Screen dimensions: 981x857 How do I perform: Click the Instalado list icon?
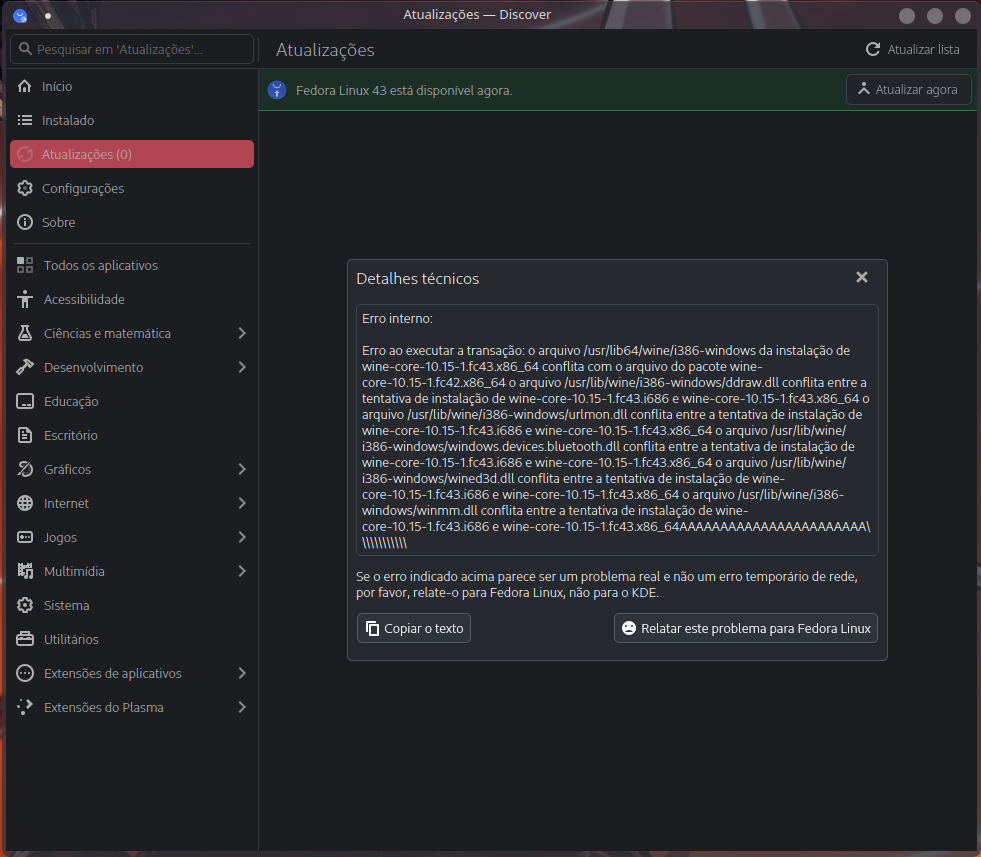[25, 121]
